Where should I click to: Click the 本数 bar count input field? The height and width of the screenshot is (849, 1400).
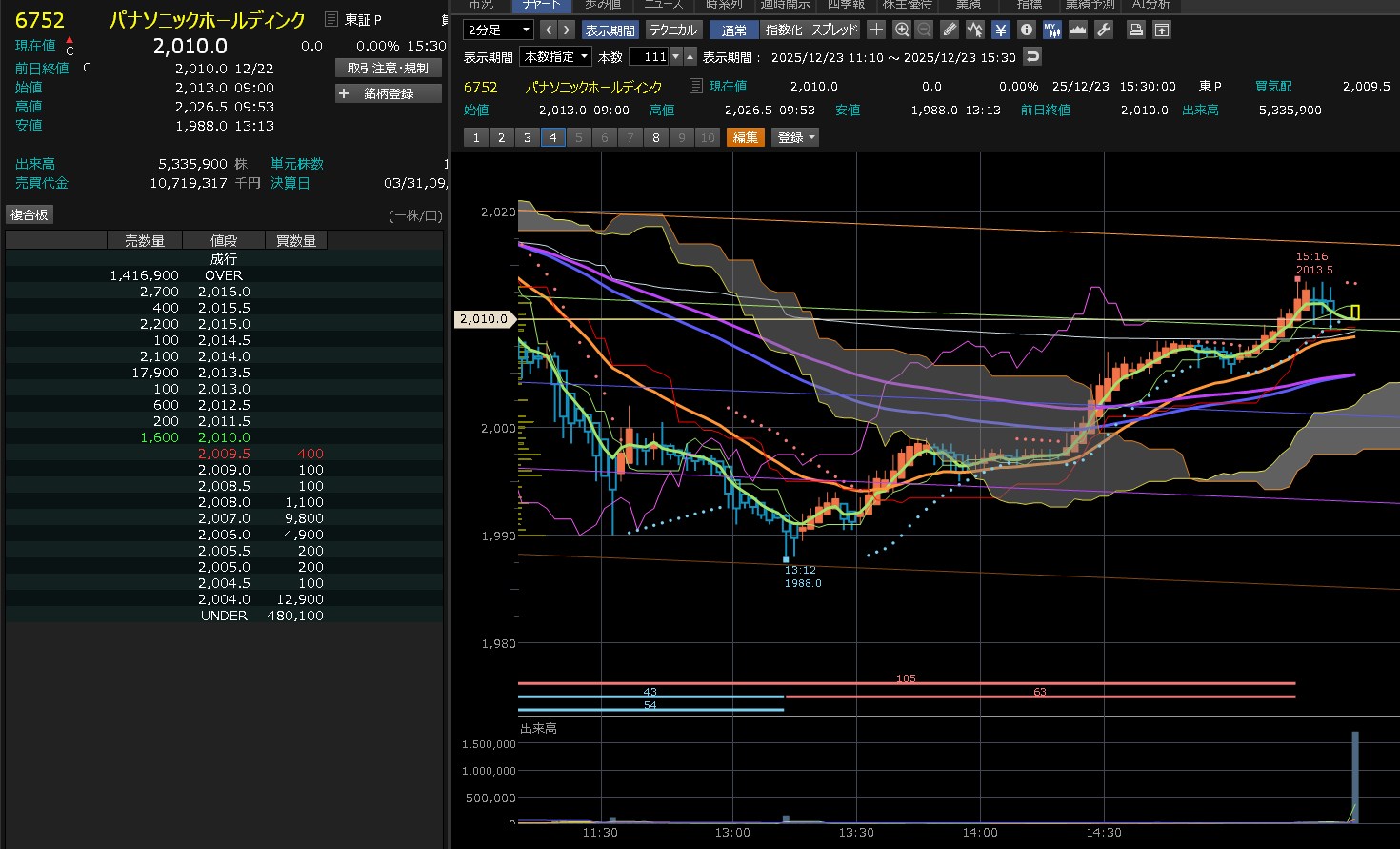pyautogui.click(x=650, y=57)
